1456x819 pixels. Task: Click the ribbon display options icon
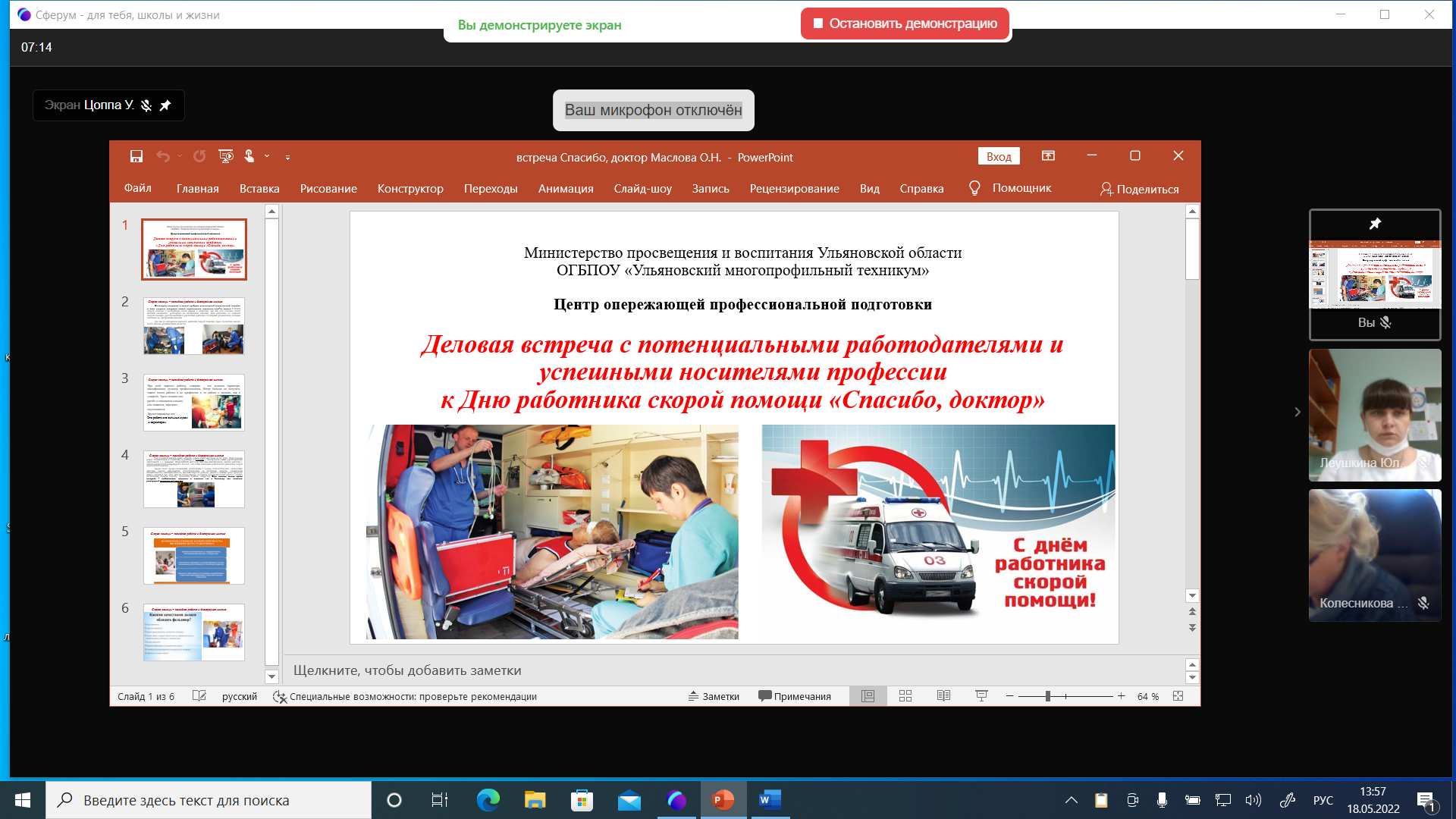(1048, 156)
